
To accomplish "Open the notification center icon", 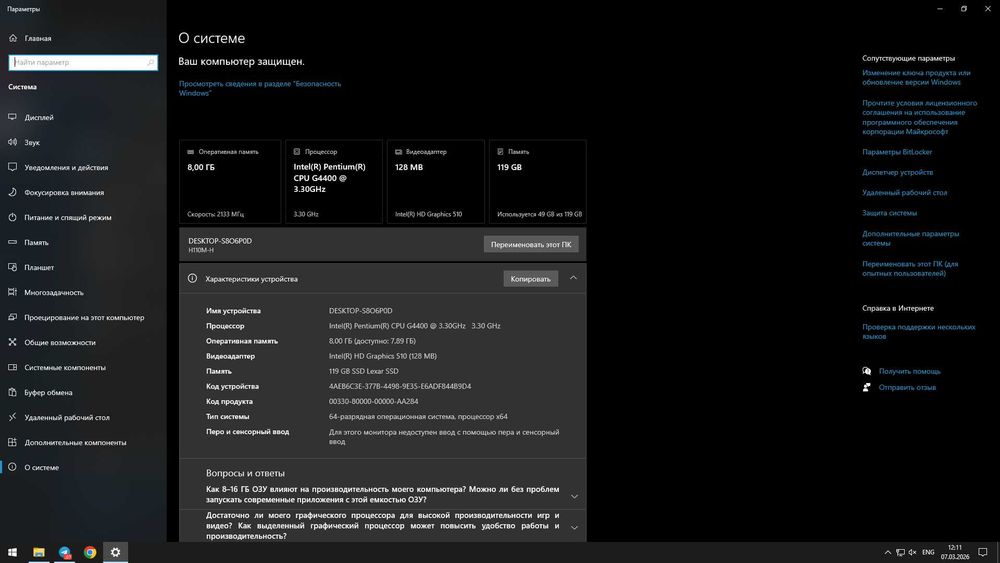I will [x=983, y=552].
